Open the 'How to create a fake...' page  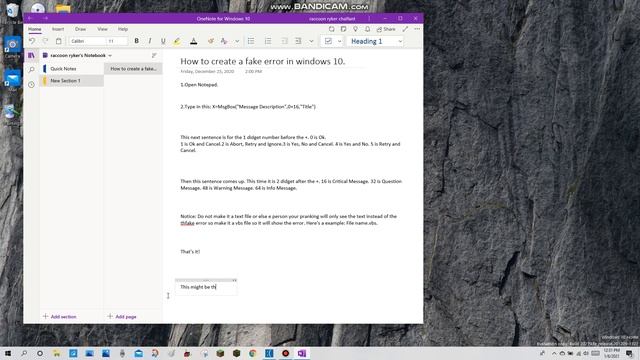pyautogui.click(x=133, y=69)
